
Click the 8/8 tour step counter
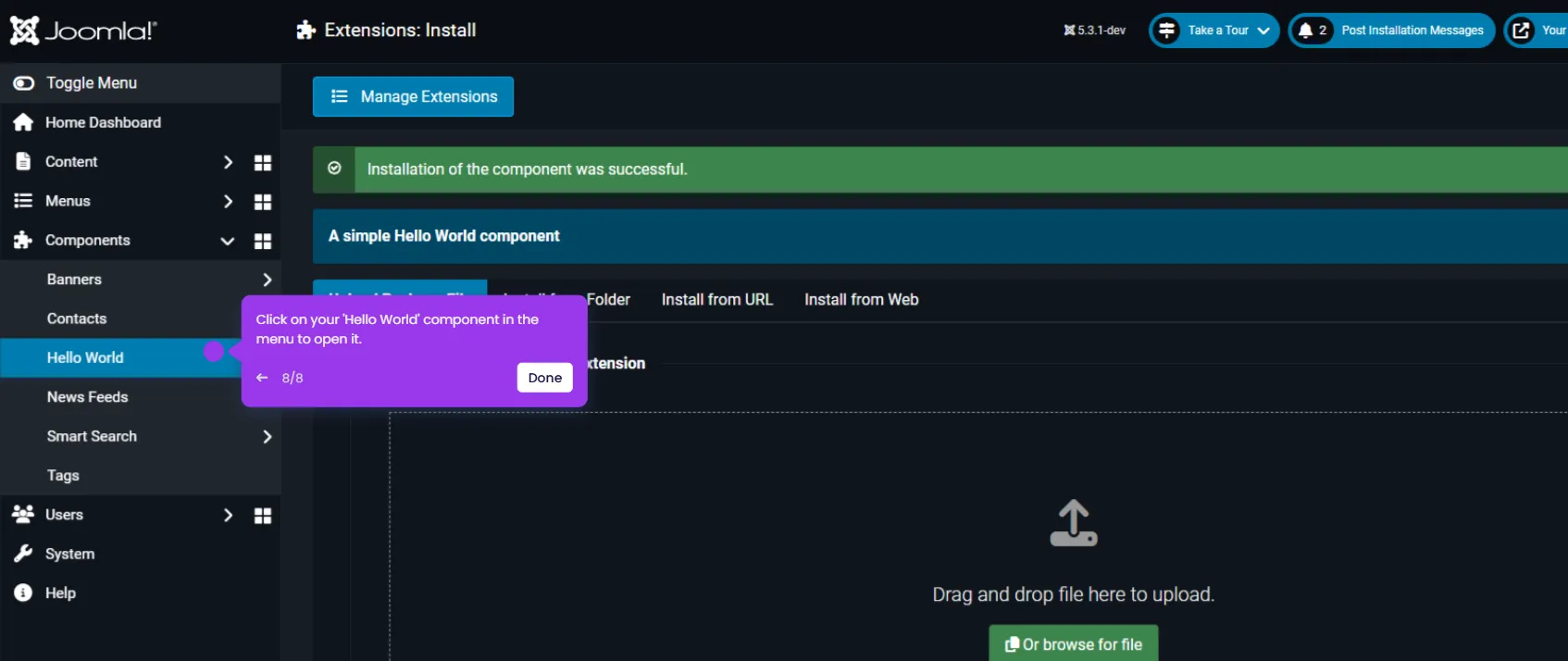(292, 378)
